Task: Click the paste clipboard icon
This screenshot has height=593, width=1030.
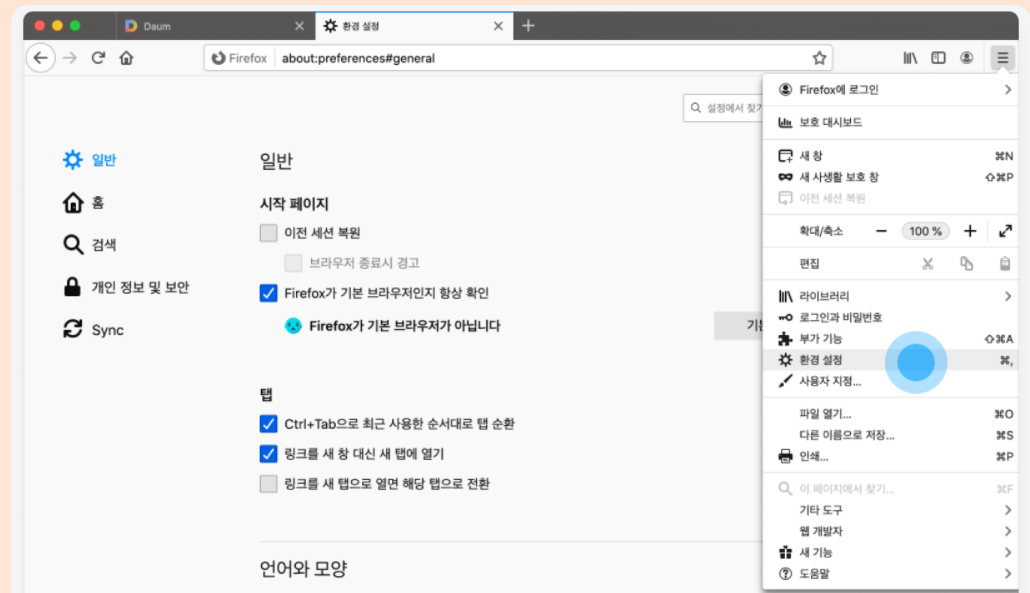Action: coord(1004,263)
